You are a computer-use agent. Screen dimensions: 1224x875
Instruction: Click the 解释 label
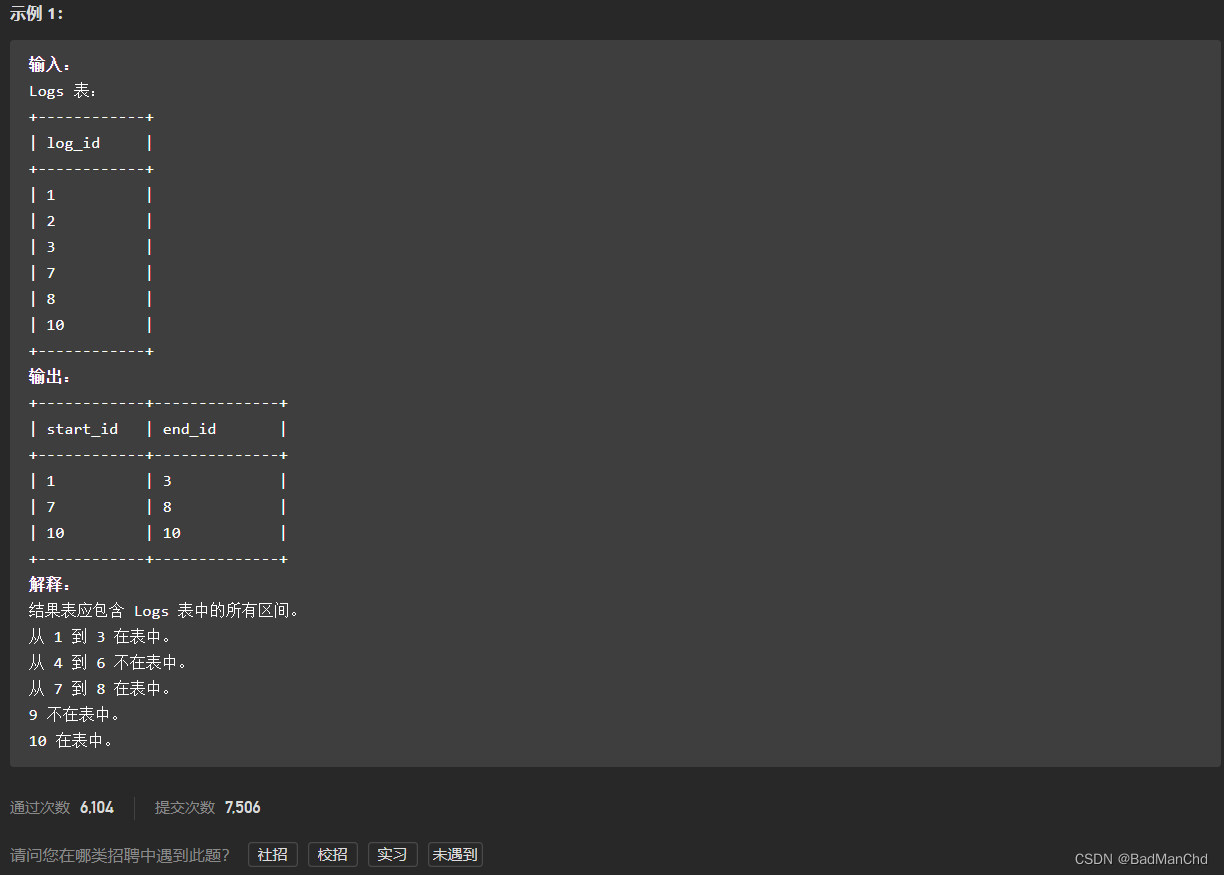tap(50, 585)
